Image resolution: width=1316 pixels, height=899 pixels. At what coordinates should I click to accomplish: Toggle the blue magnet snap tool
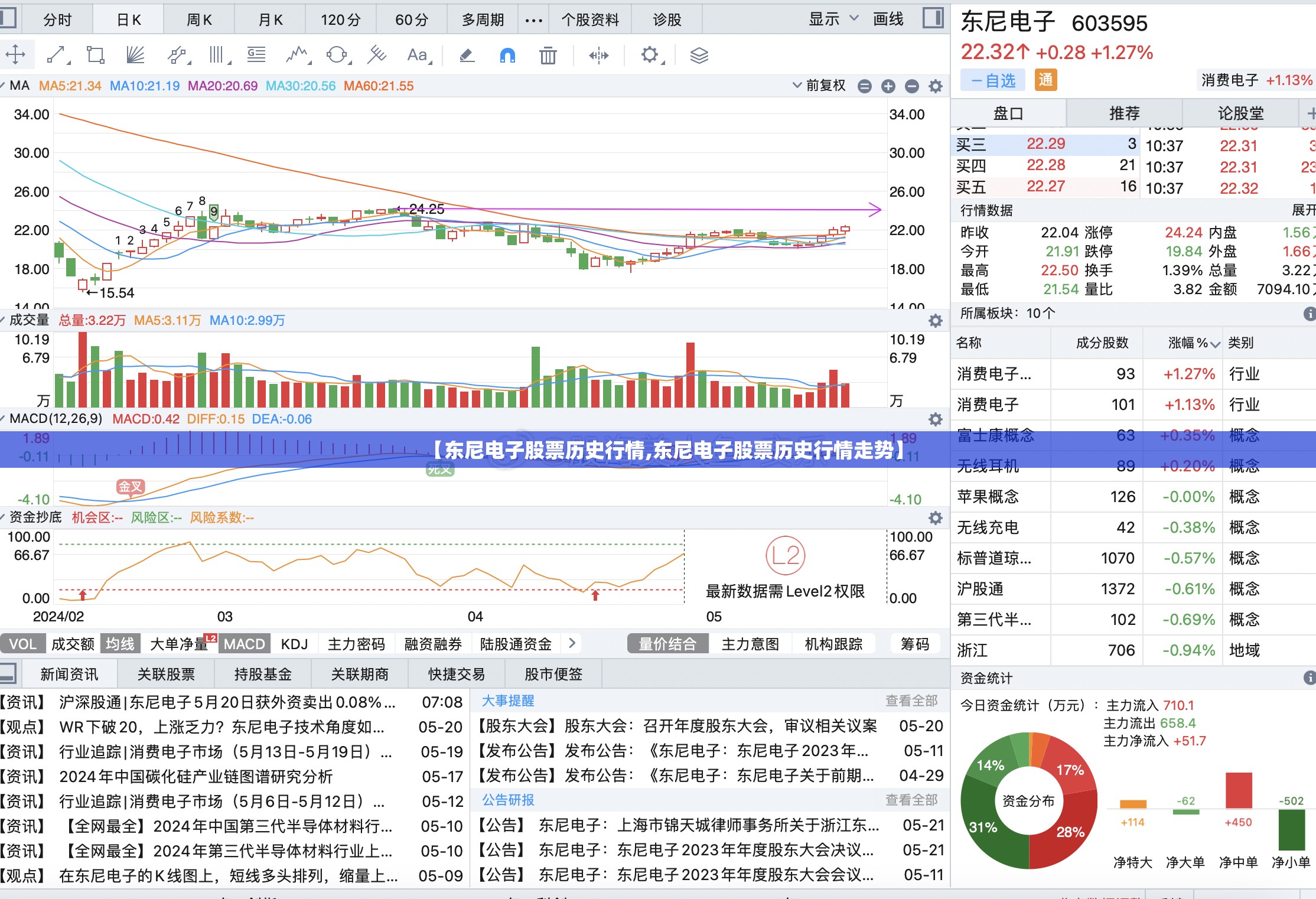[x=507, y=56]
